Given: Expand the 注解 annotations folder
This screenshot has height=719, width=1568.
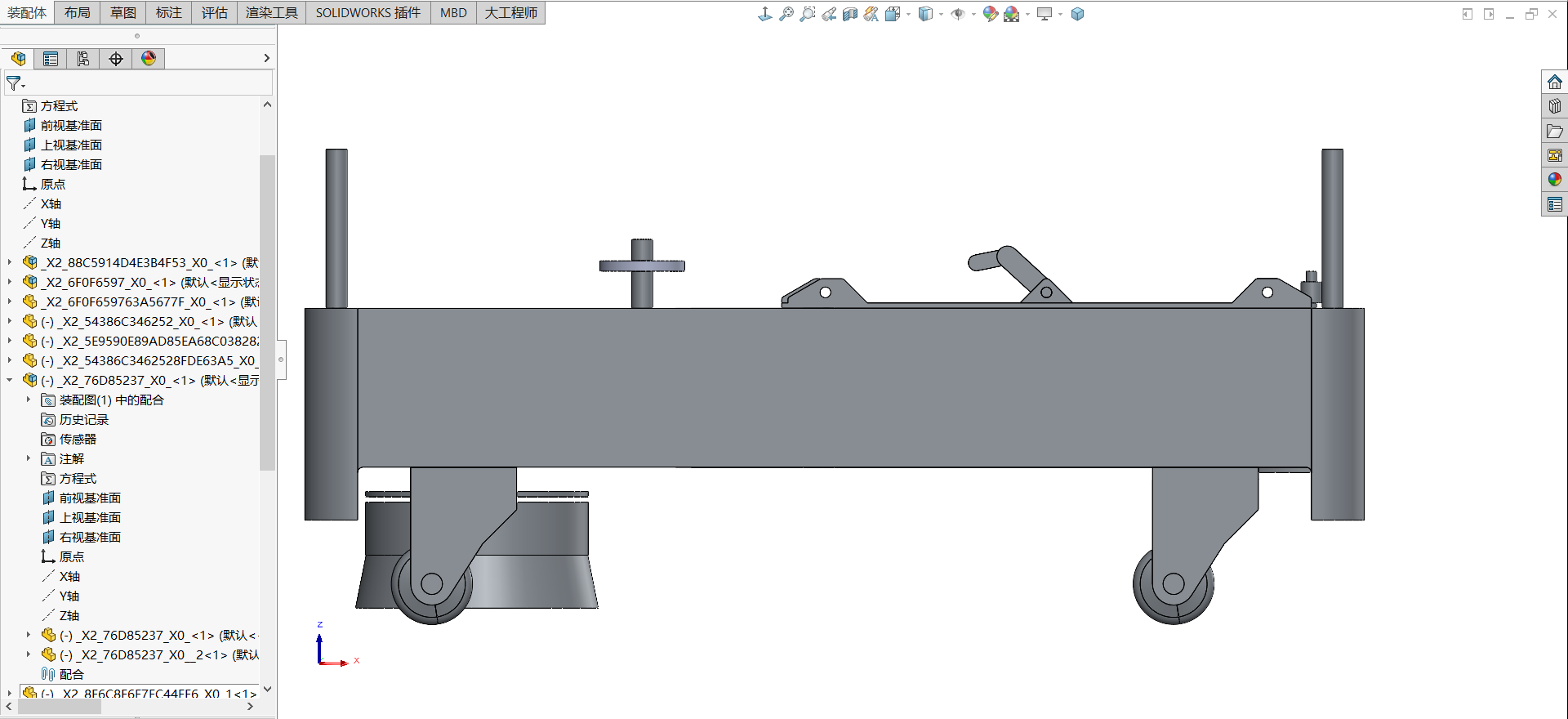Looking at the screenshot, I should coord(29,458).
